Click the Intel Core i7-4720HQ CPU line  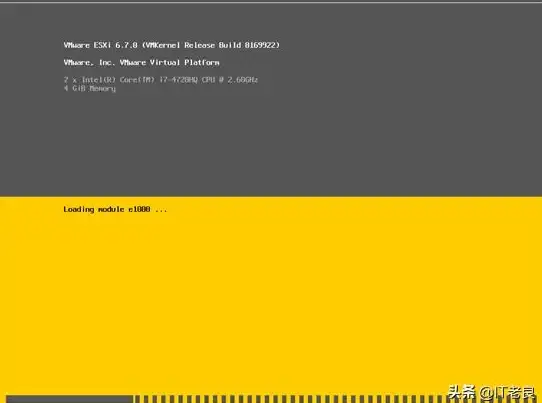pyautogui.click(x=161, y=80)
